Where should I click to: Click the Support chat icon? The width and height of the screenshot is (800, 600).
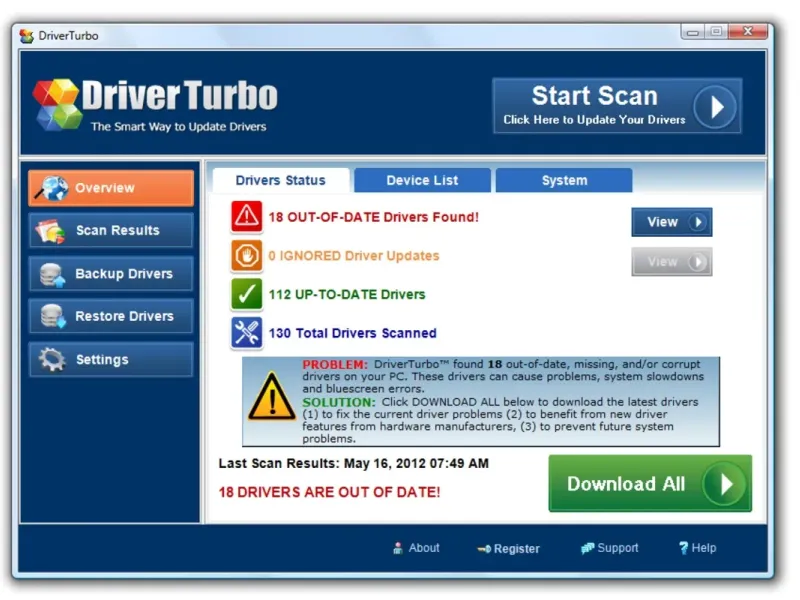[587, 548]
